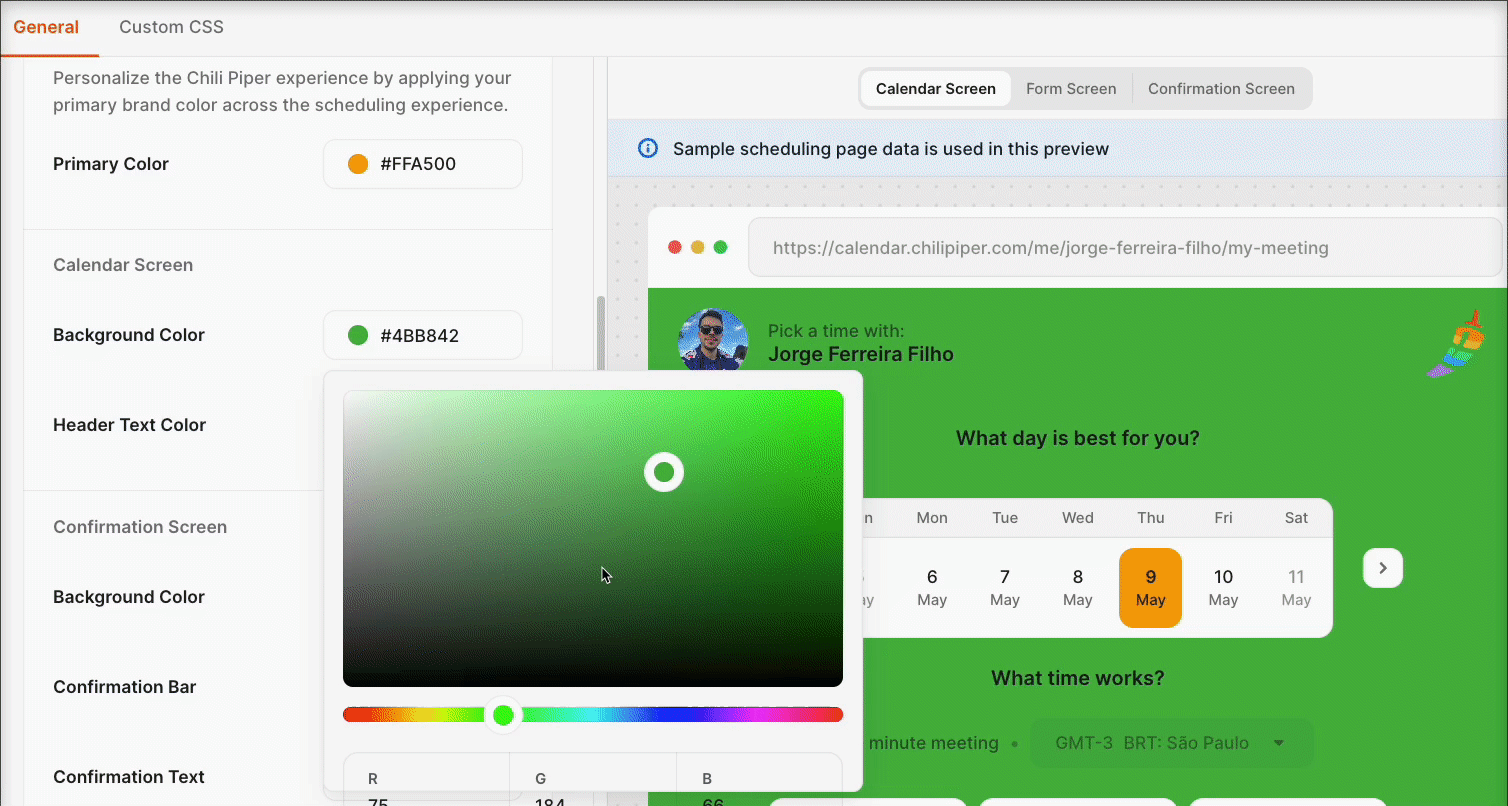Click Jorge Ferreira Filho profile photo

[x=713, y=342]
